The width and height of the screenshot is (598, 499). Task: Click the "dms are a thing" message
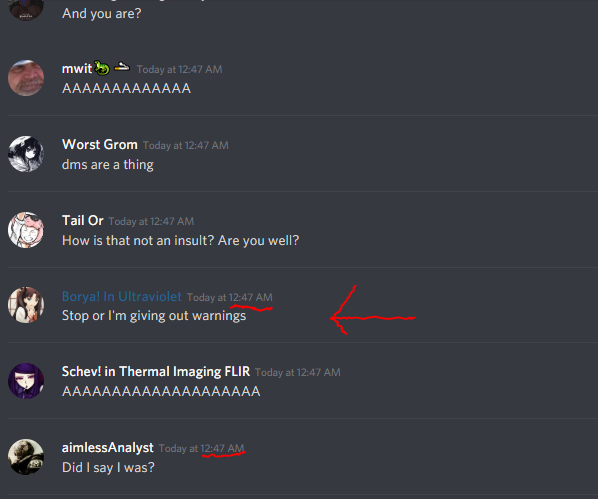[x=108, y=165]
